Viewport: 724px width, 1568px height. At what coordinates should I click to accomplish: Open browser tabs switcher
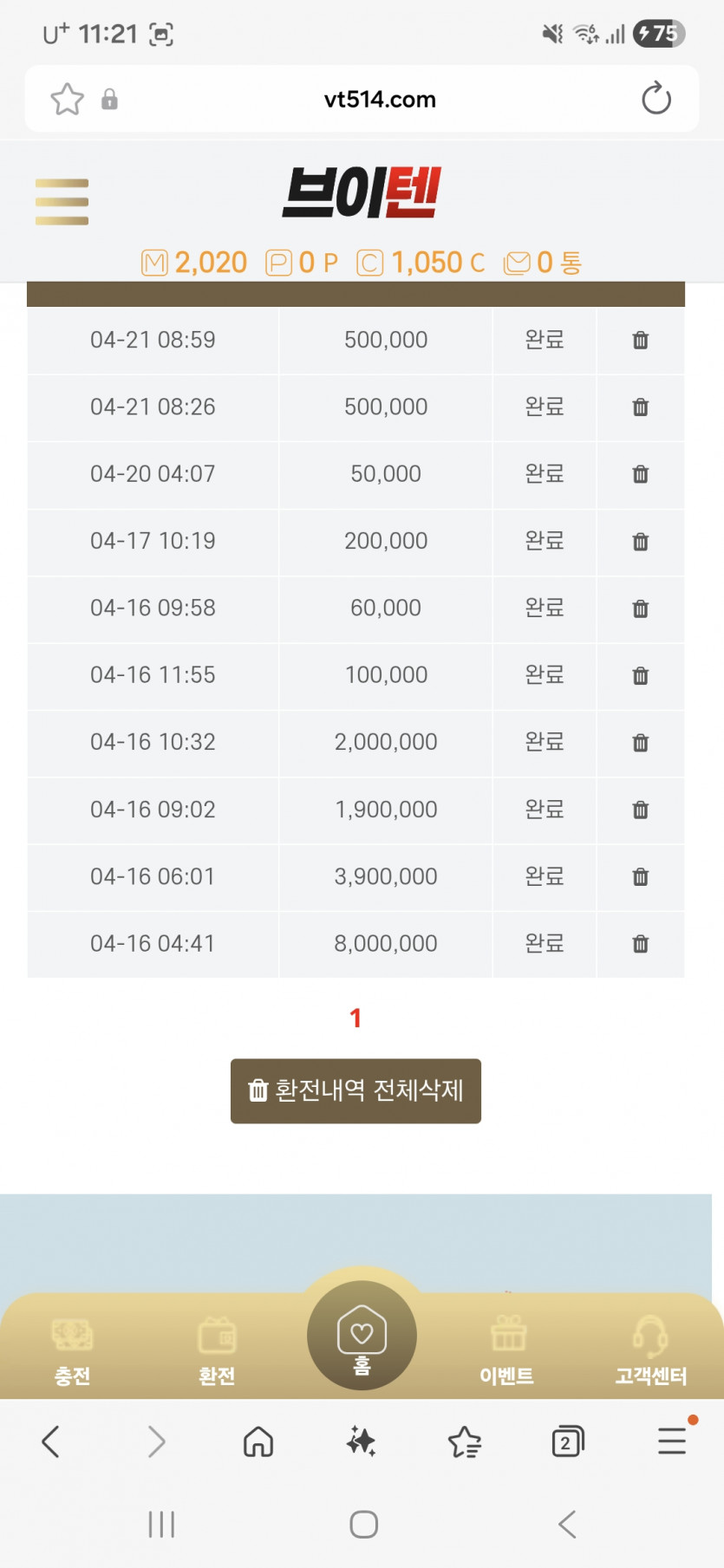567,1441
